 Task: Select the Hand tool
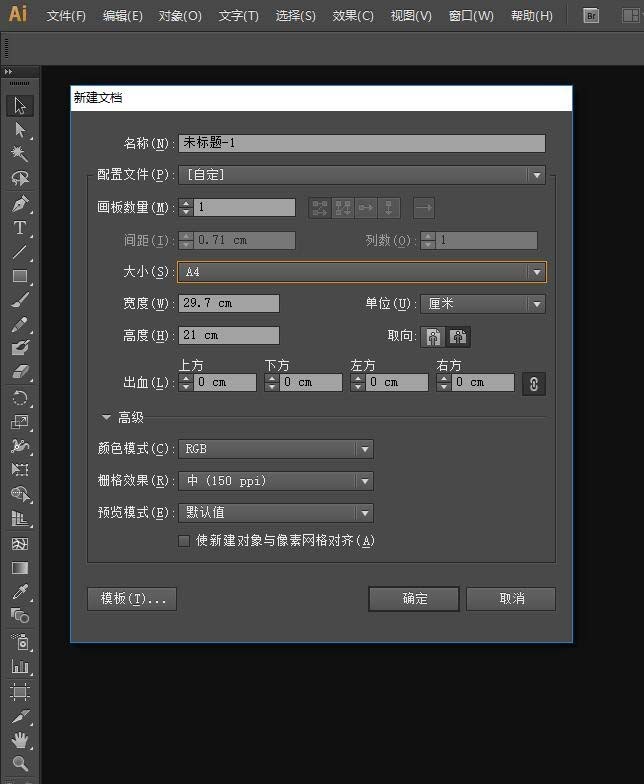[x=20, y=740]
